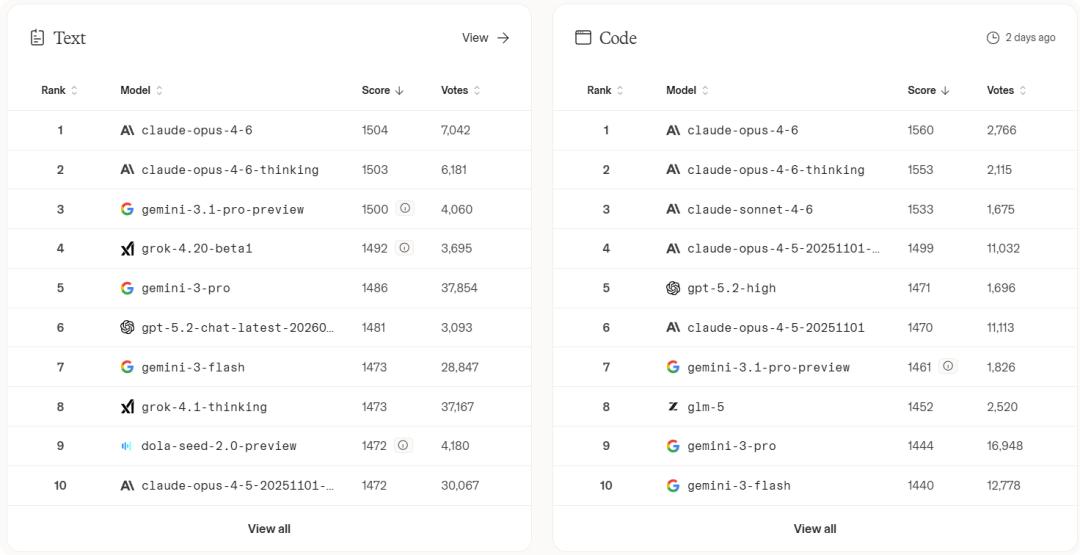This screenshot has height=555, width=1080.
Task: Sort Code table by Rank column
Action: click(x=605, y=90)
